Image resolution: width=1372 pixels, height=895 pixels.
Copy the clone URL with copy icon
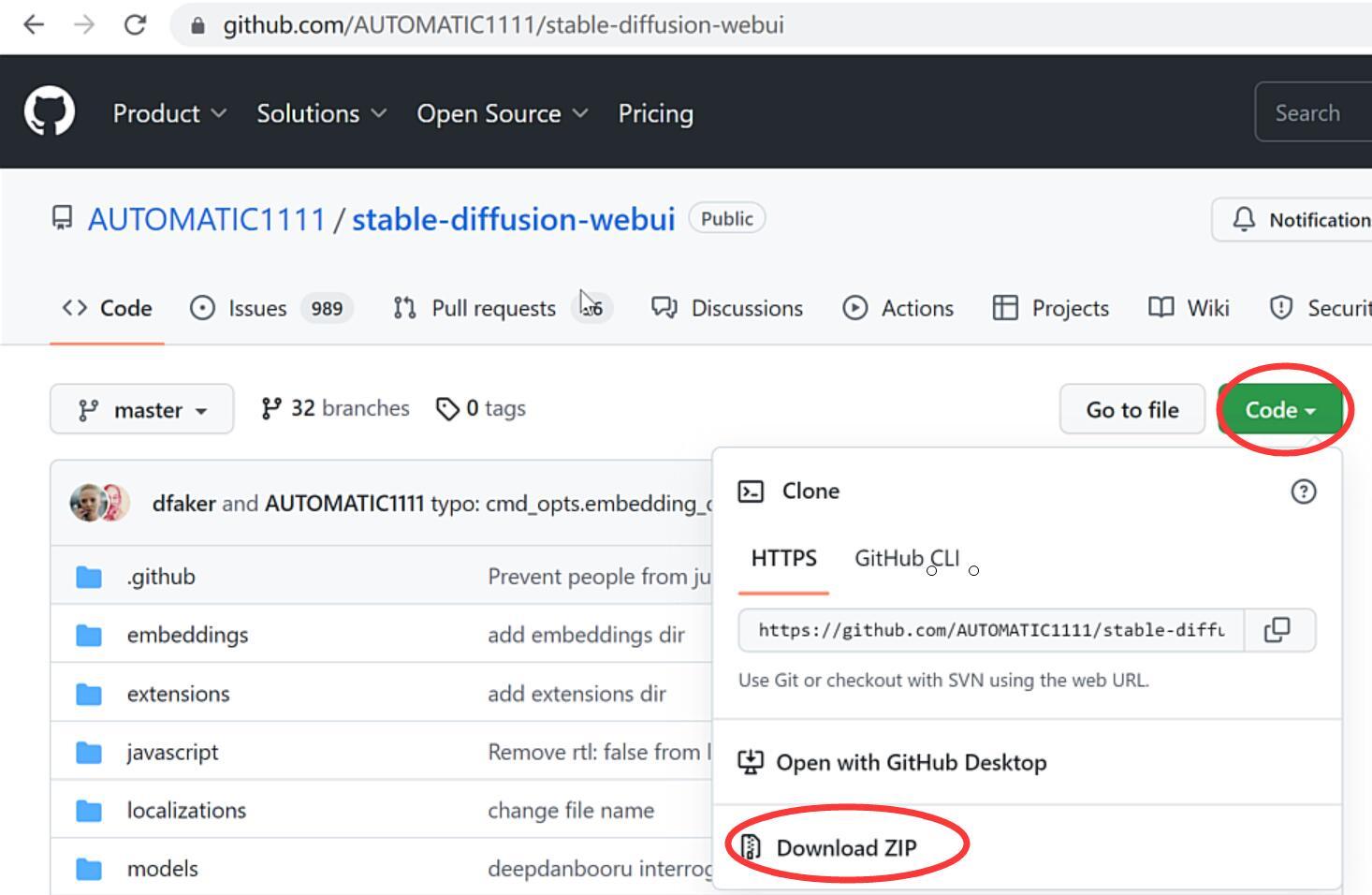1278,630
